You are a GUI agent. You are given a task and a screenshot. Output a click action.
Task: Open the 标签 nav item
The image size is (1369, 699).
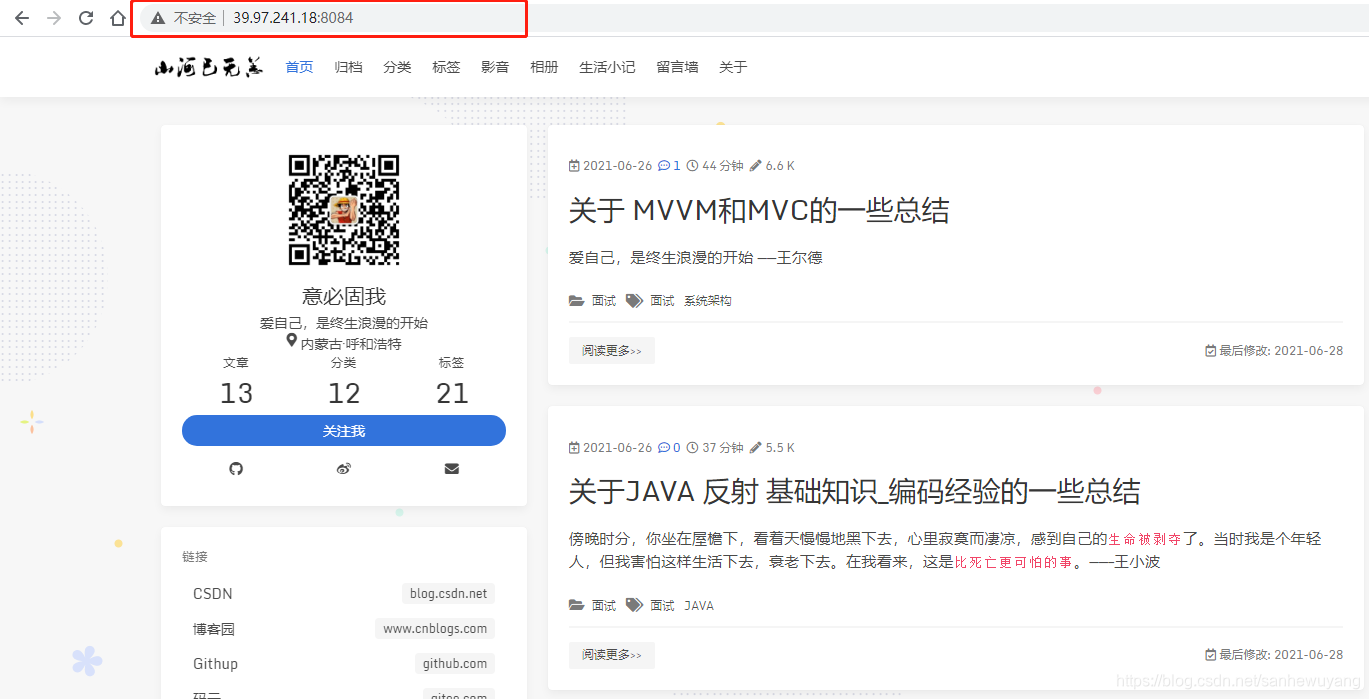pos(446,67)
